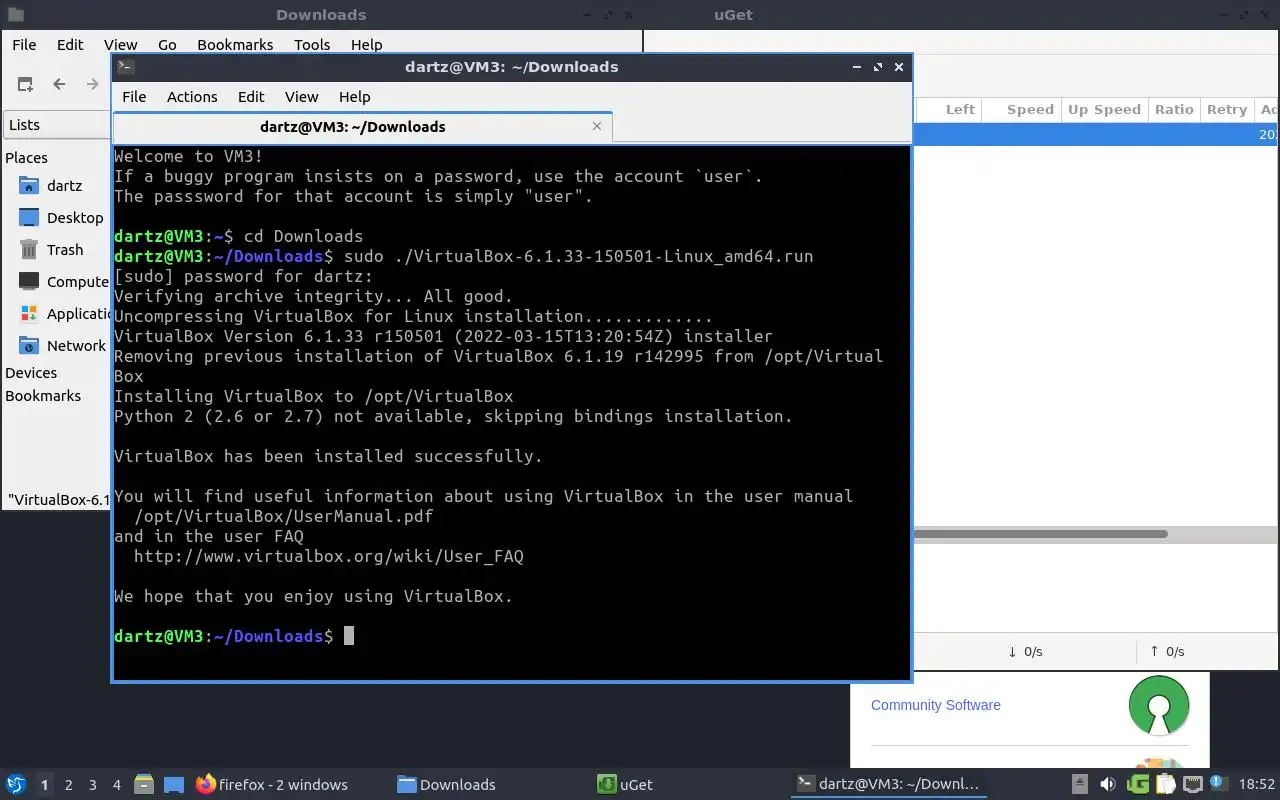Open View menu in the file manager
This screenshot has height=800, width=1280.
(x=120, y=45)
